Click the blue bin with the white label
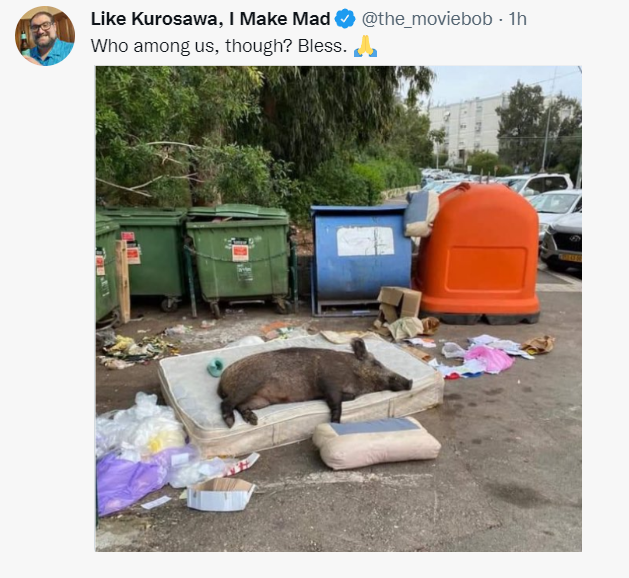Image resolution: width=629 pixels, height=578 pixels. point(360,260)
